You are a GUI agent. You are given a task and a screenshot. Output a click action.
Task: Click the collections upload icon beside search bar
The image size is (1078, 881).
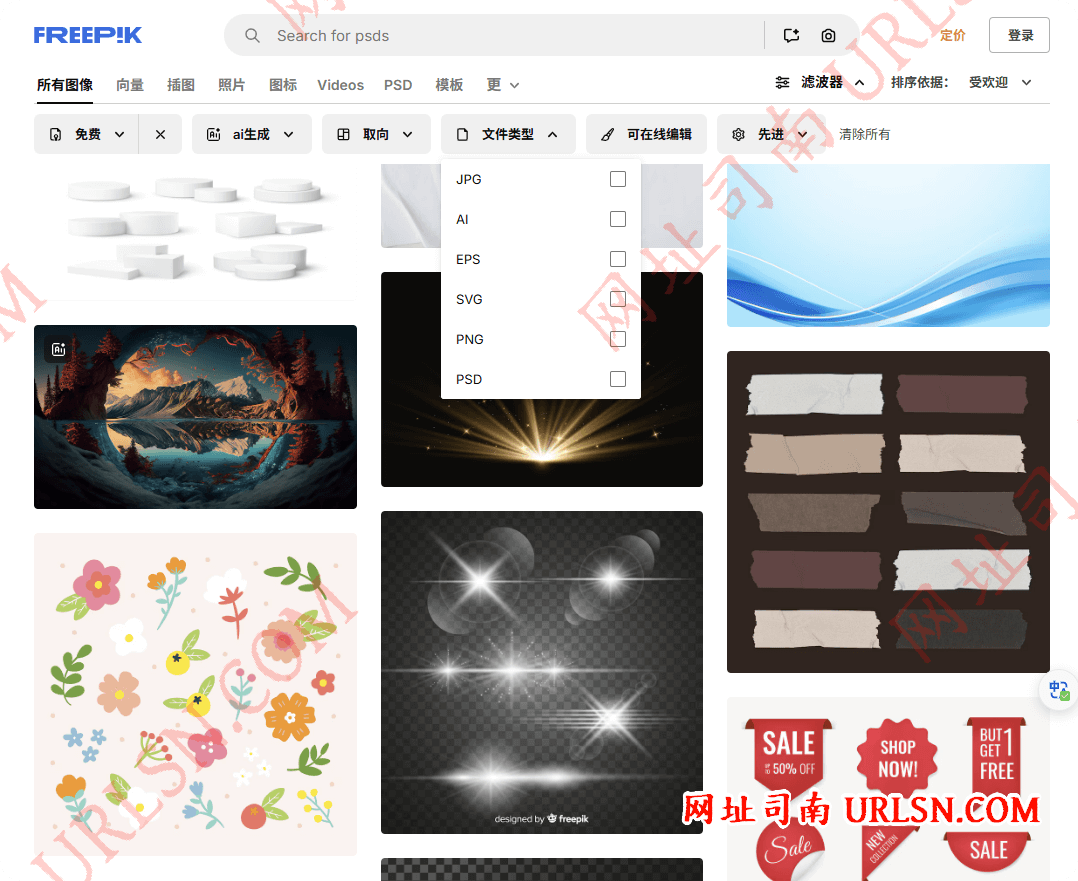(791, 35)
